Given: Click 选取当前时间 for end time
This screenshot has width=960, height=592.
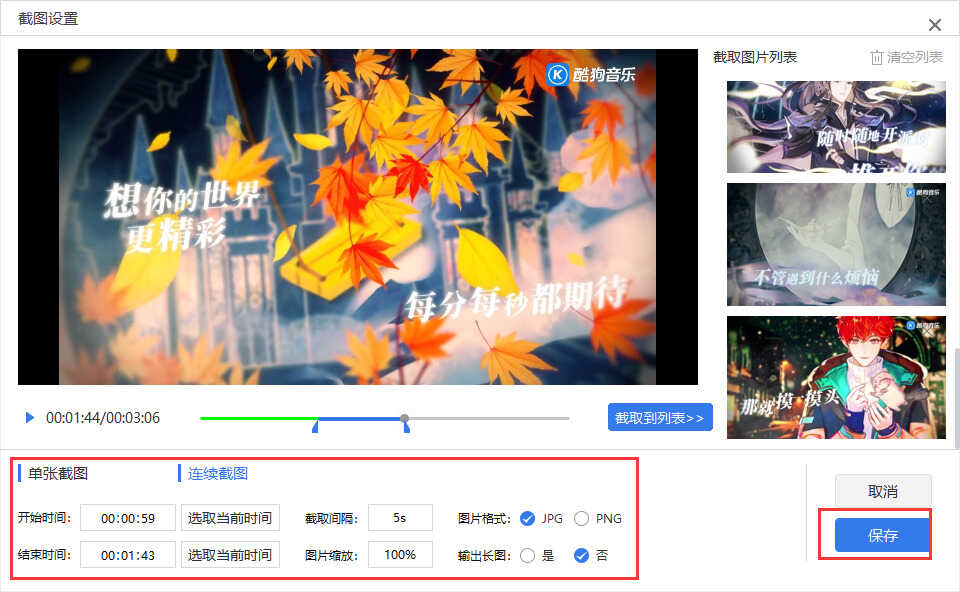Looking at the screenshot, I should coord(230,555).
